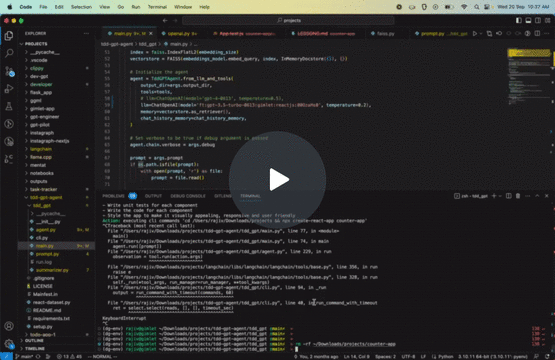This screenshot has width=555, height=360.
Task: Click the Run Python File play icon
Action: [475, 34]
